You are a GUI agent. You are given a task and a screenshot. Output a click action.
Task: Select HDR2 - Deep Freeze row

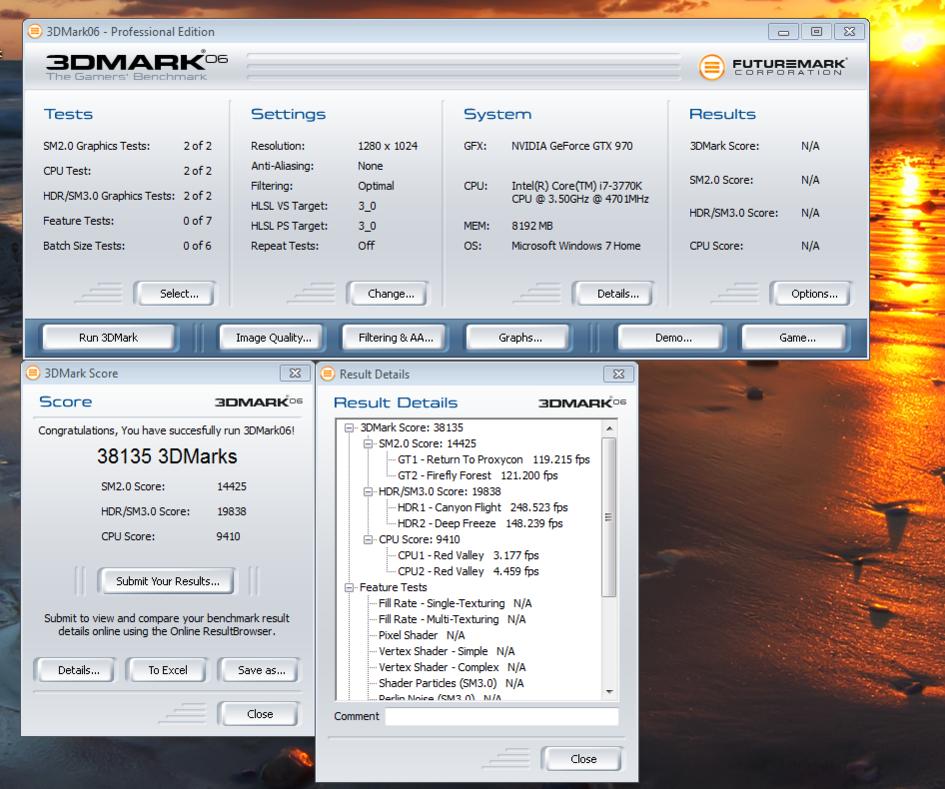point(480,523)
